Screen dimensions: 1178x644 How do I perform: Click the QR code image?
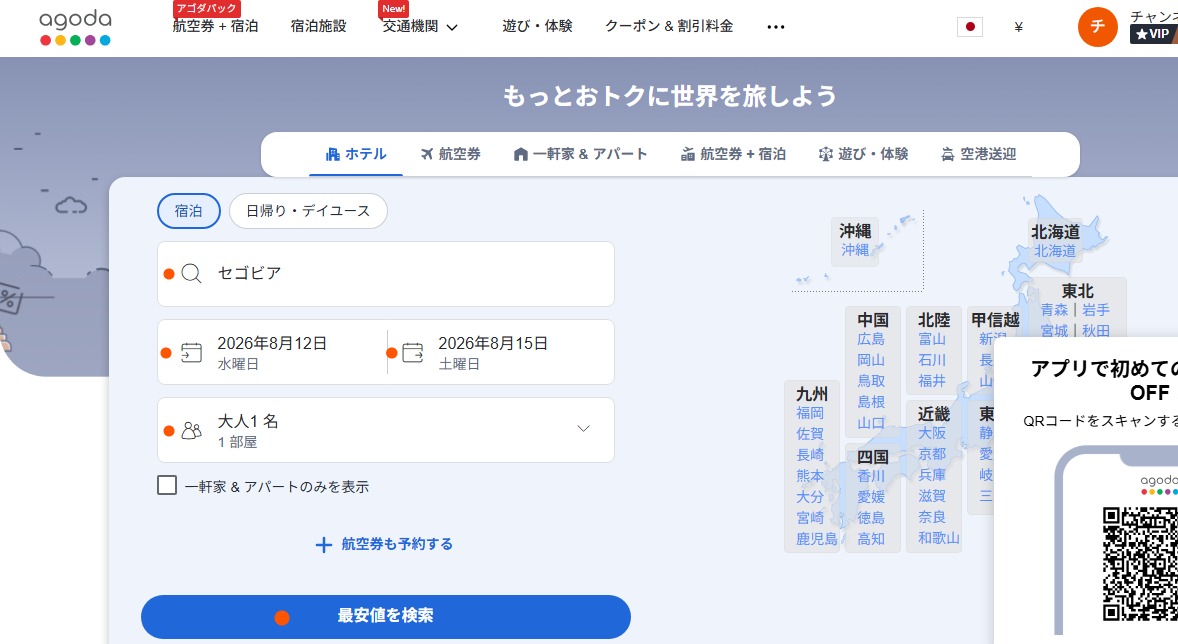[x=1140, y=564]
